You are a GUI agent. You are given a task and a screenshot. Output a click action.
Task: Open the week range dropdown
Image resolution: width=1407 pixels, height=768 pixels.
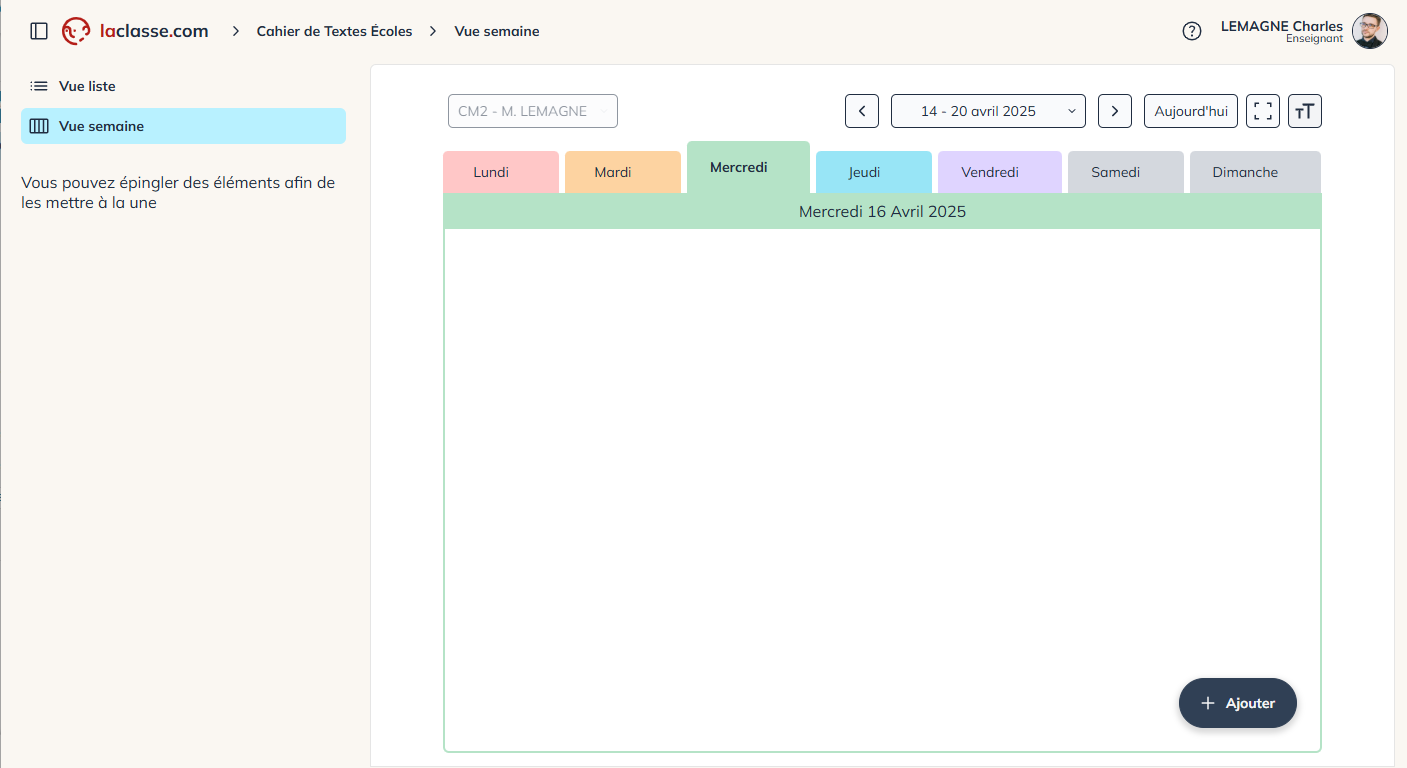(x=988, y=111)
